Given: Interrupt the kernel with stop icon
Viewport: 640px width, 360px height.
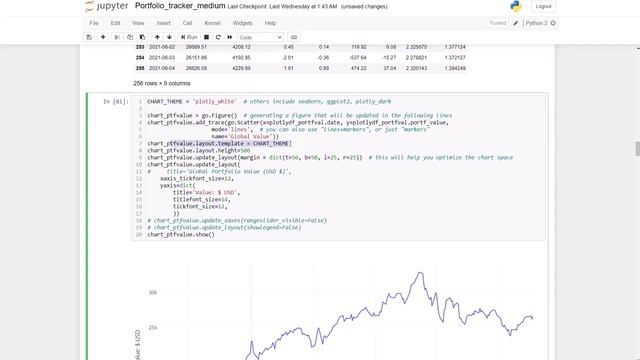Looking at the screenshot, I should coord(207,37).
